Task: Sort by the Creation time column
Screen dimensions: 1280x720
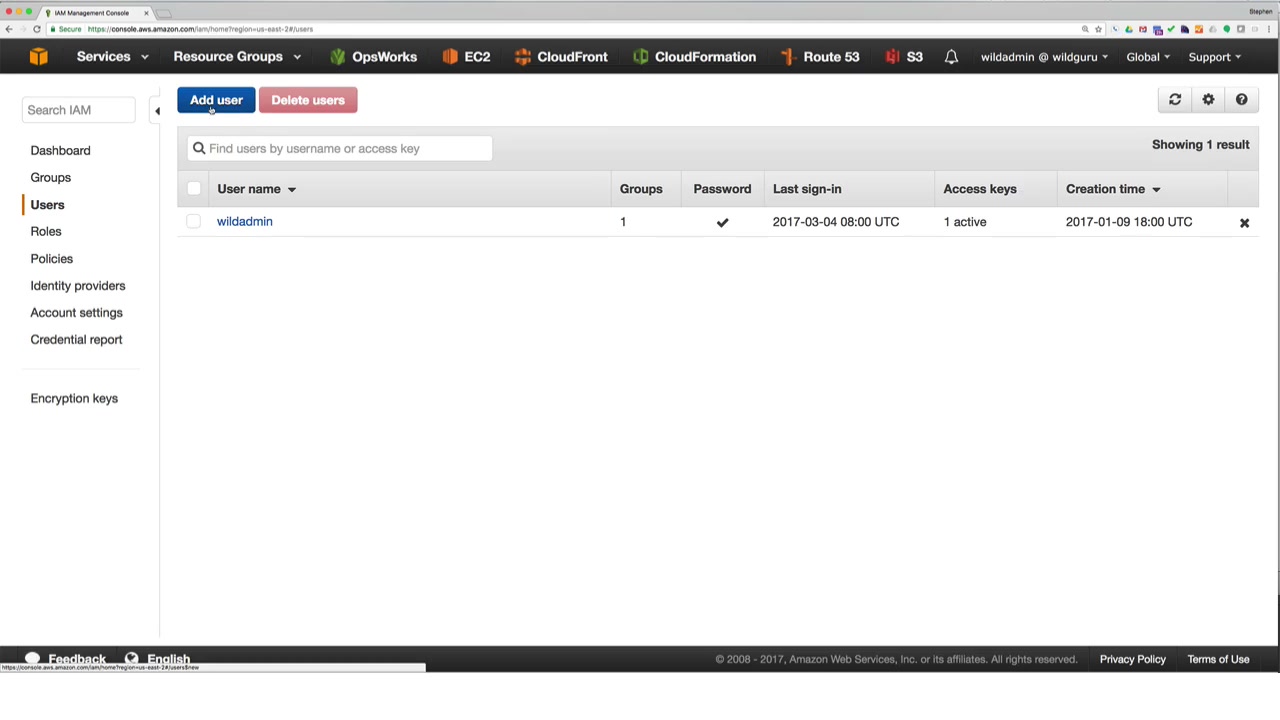Action: point(1113,189)
